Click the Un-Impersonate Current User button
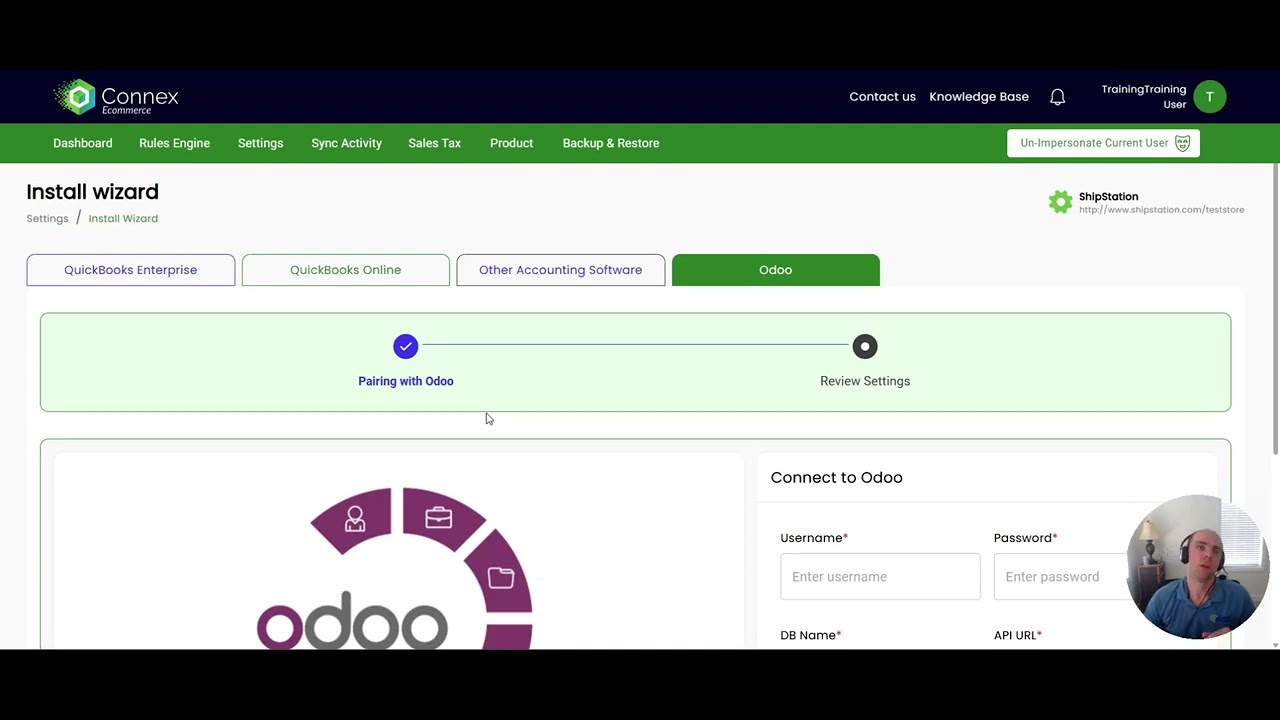The image size is (1280, 720). pyautogui.click(x=1103, y=143)
